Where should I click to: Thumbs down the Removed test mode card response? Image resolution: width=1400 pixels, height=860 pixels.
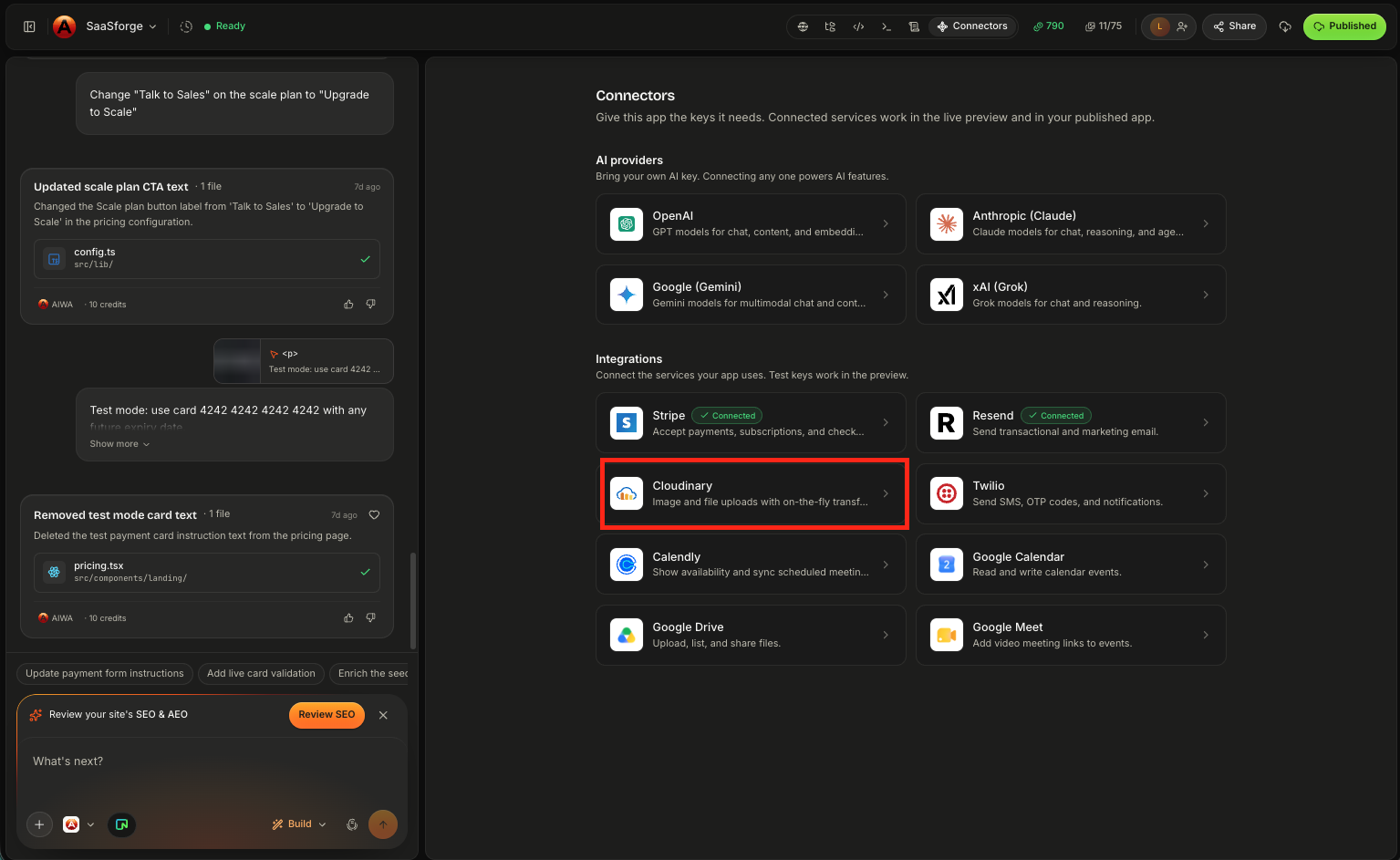pyautogui.click(x=370, y=618)
